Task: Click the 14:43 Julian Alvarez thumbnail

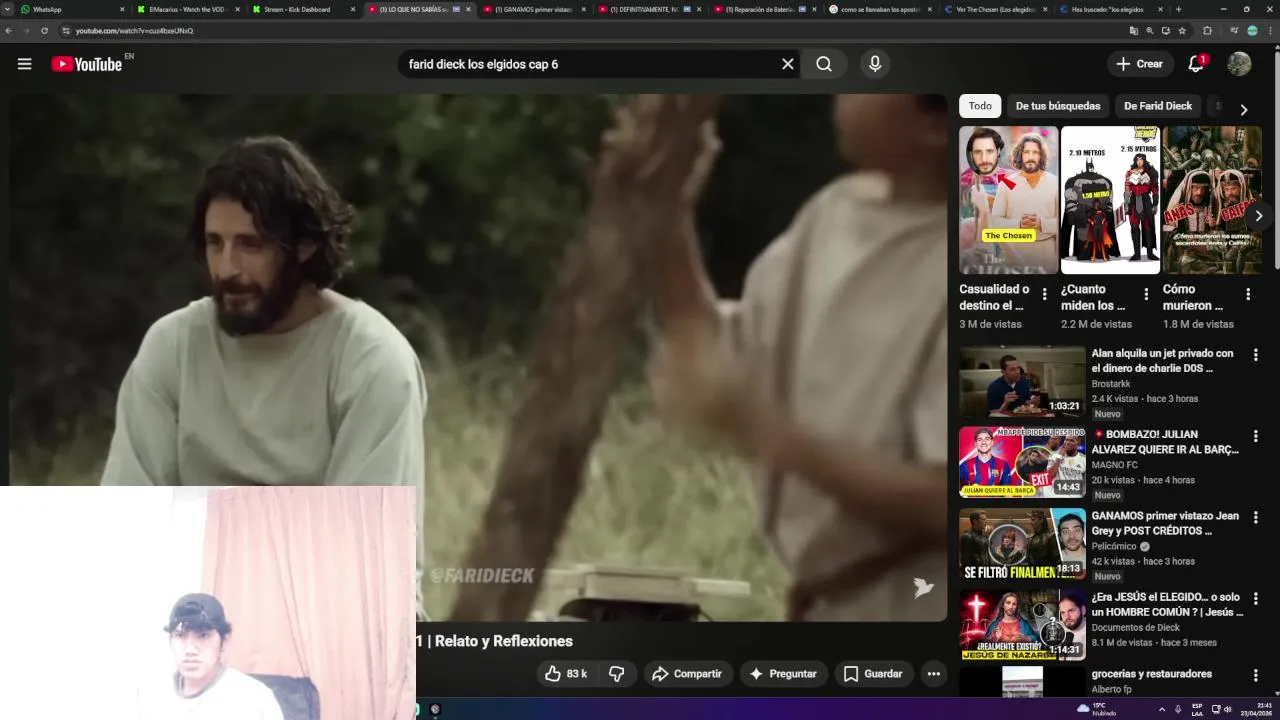Action: pyautogui.click(x=1022, y=462)
